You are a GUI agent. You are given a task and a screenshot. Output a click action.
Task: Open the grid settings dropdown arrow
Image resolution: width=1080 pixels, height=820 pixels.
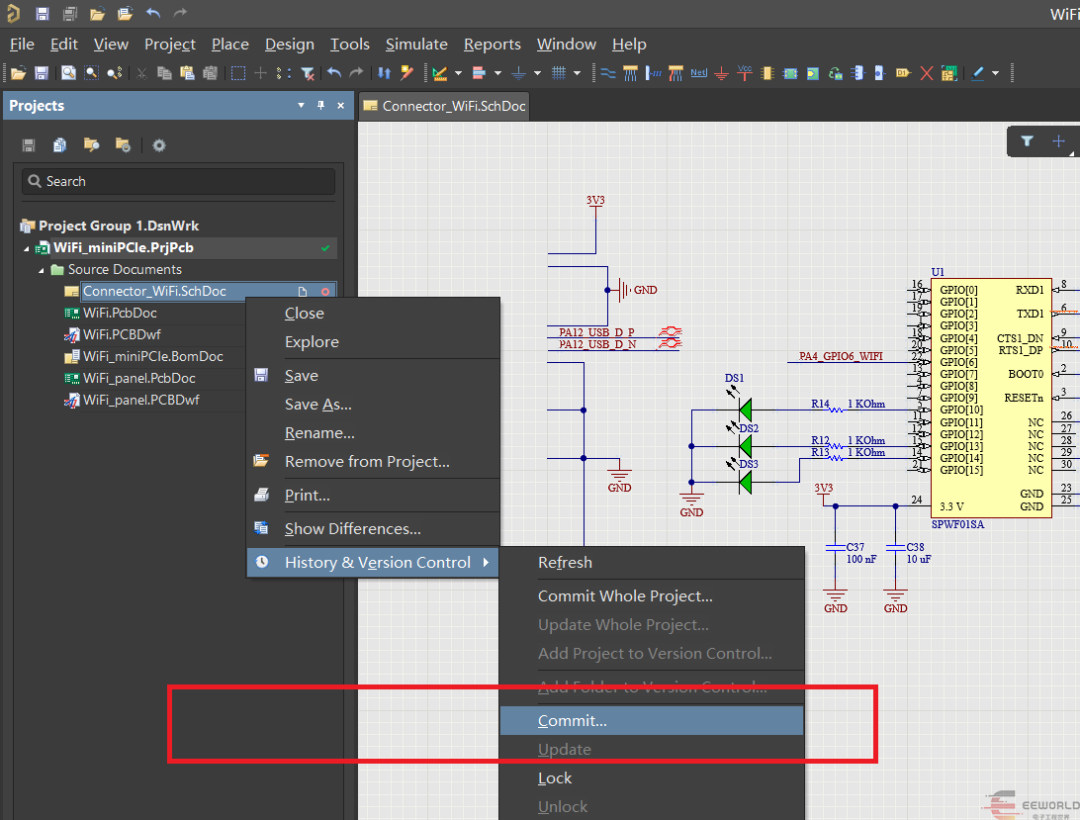577,73
